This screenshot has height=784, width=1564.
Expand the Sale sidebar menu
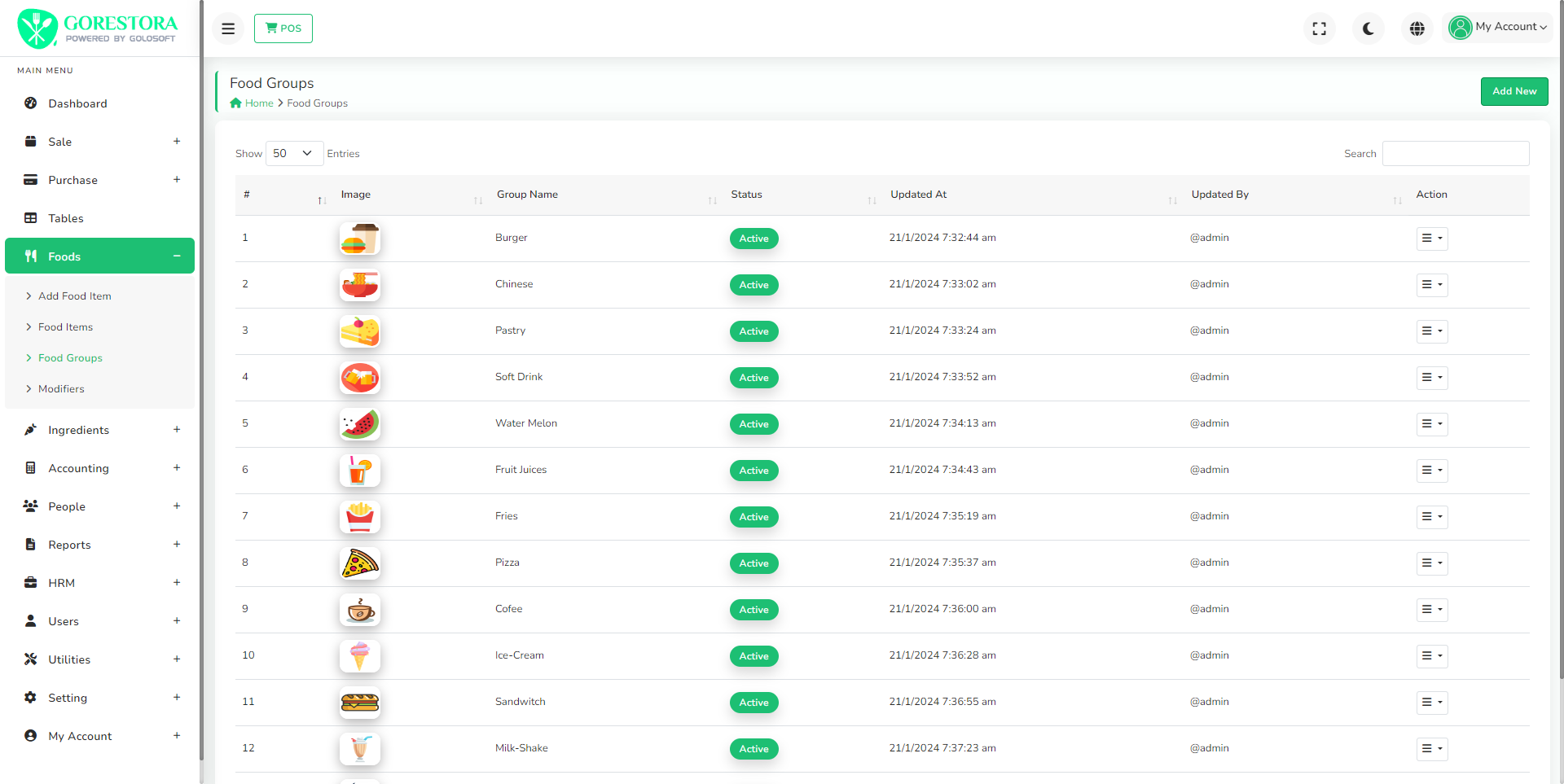[x=99, y=142]
